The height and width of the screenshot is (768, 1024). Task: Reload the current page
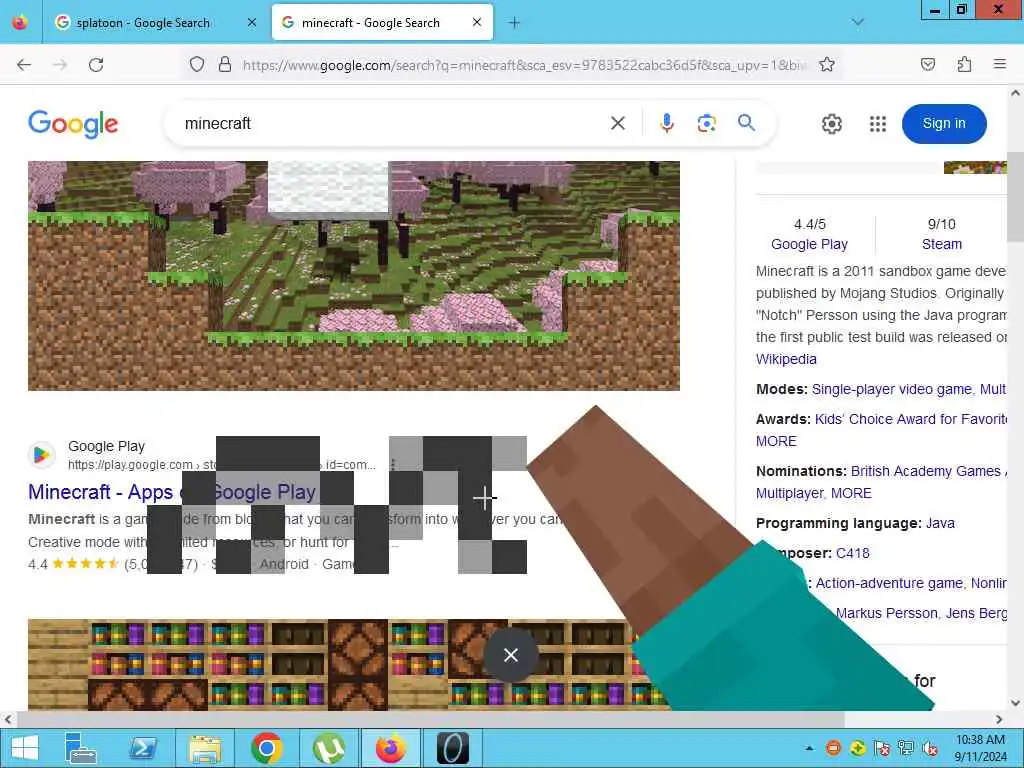[x=96, y=65]
